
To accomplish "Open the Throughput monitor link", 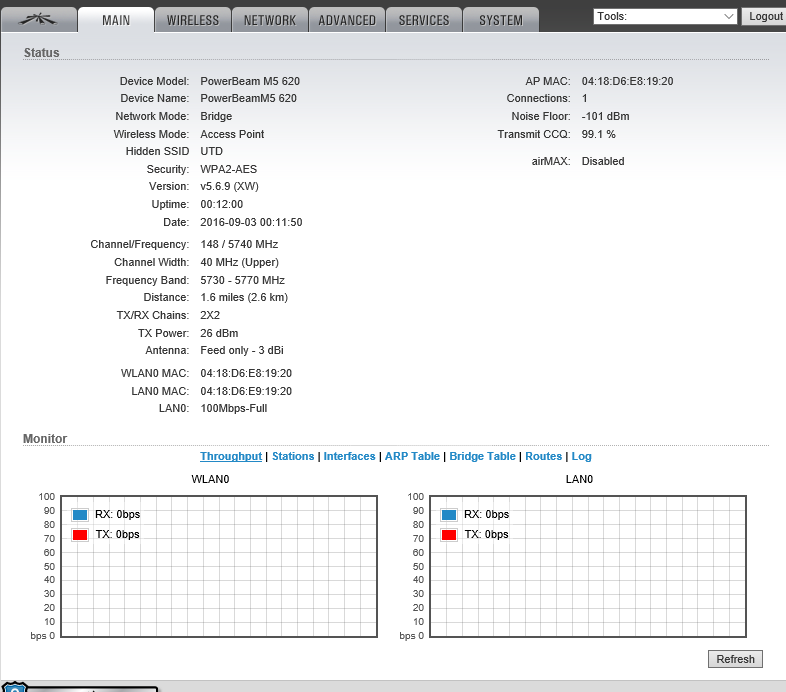I will pyautogui.click(x=231, y=456).
